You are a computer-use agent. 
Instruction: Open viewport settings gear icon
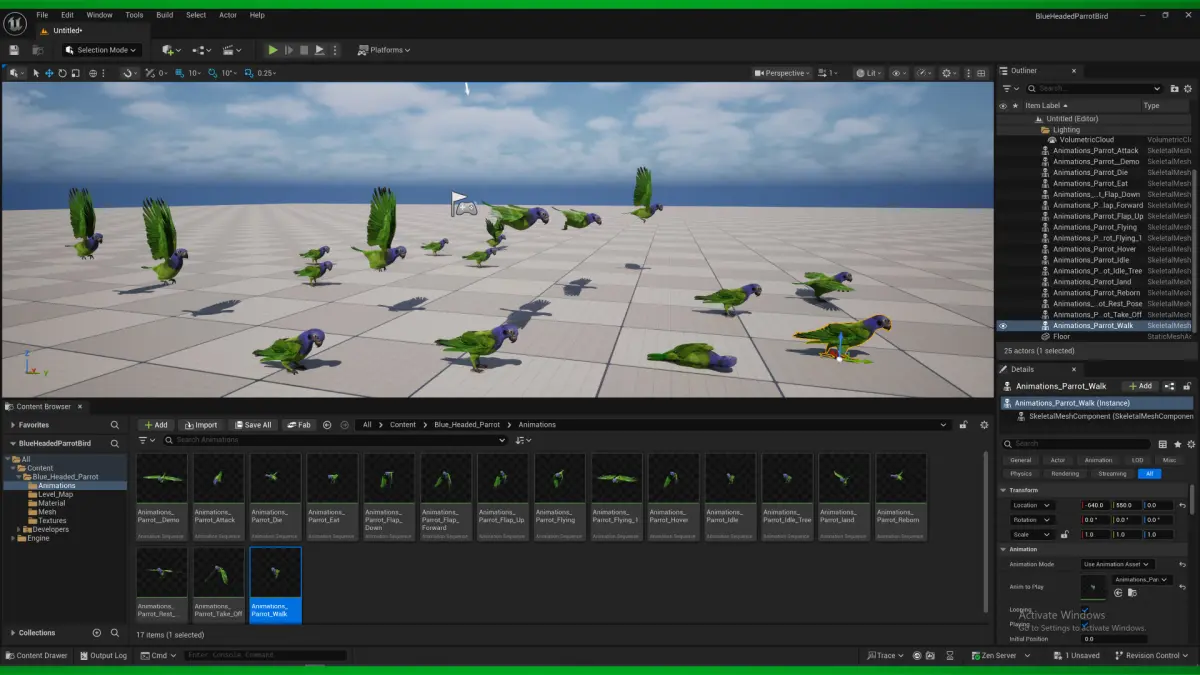[x=947, y=73]
